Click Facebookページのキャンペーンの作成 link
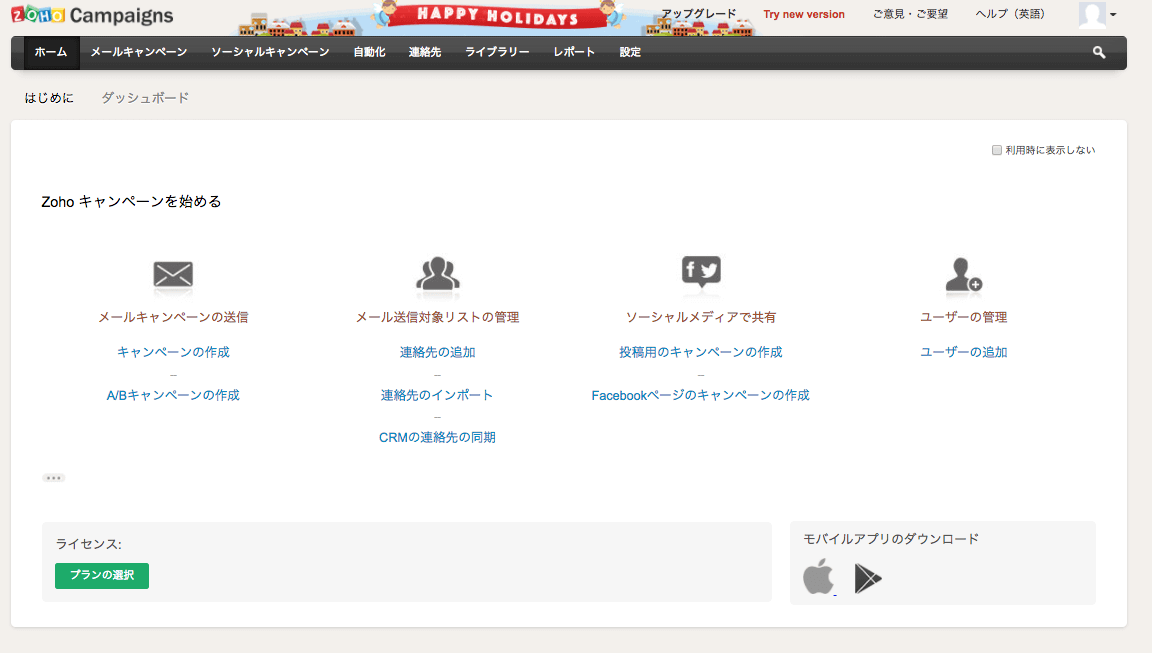 point(700,395)
